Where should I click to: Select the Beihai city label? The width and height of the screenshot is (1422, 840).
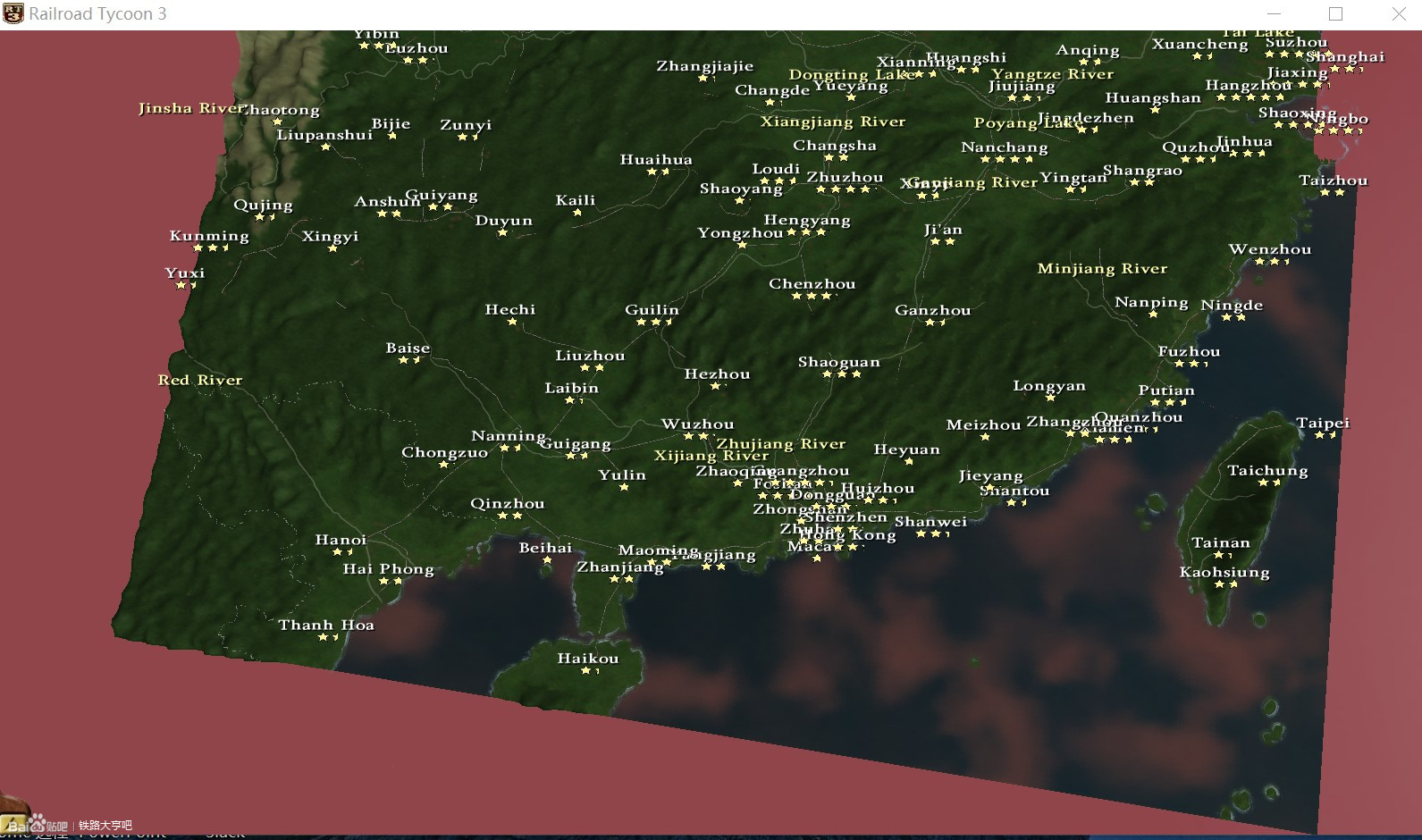(545, 548)
